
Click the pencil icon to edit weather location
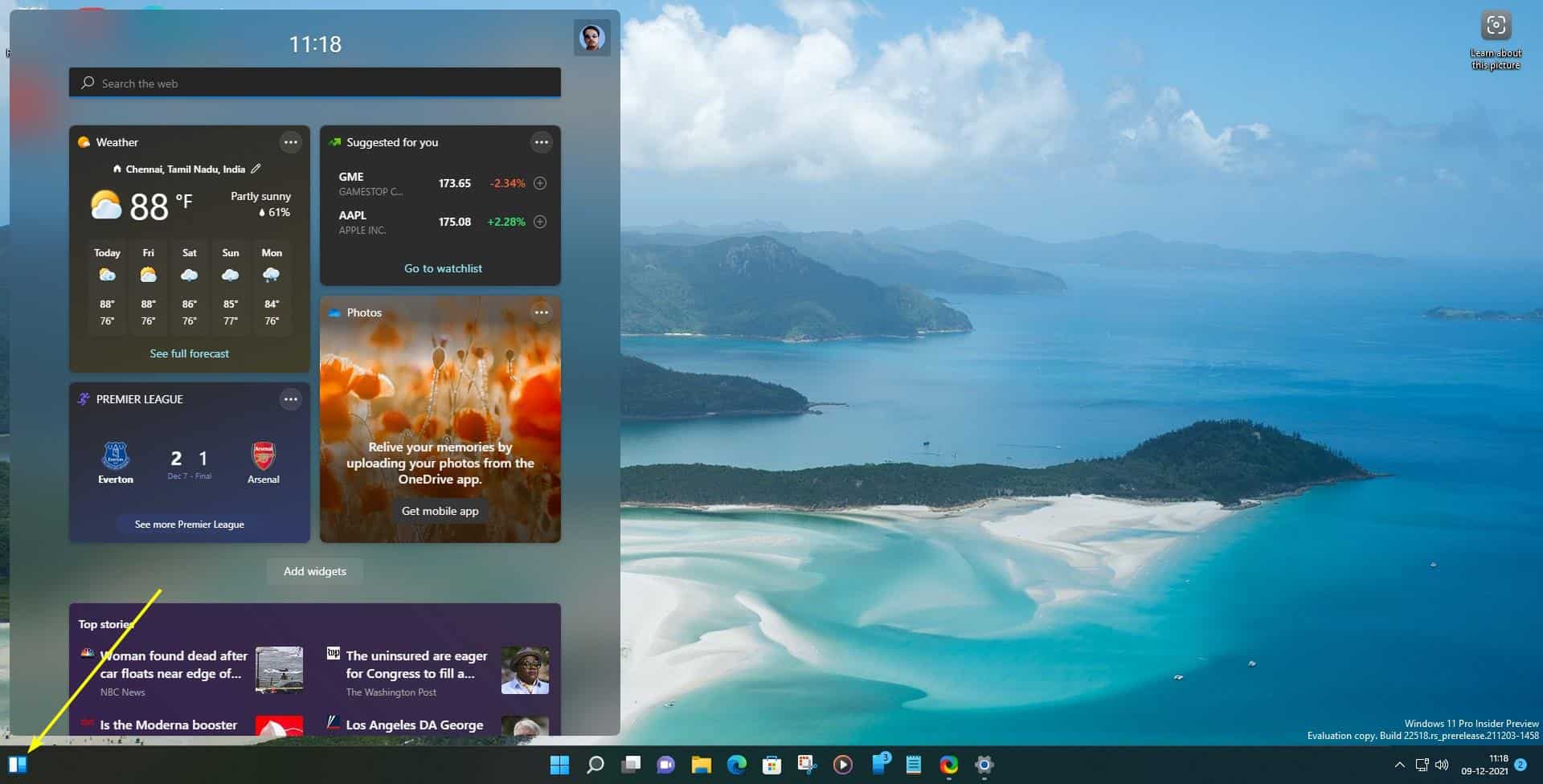pyautogui.click(x=256, y=169)
